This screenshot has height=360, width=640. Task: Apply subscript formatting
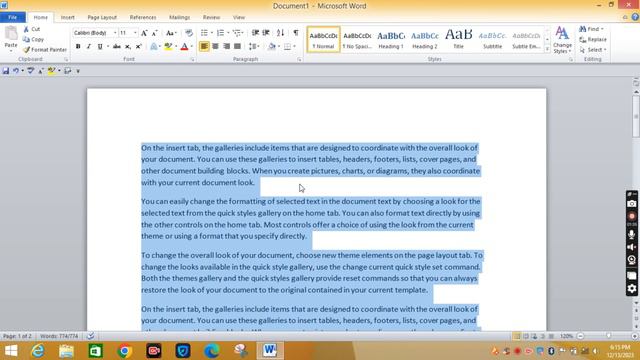tap(128, 47)
